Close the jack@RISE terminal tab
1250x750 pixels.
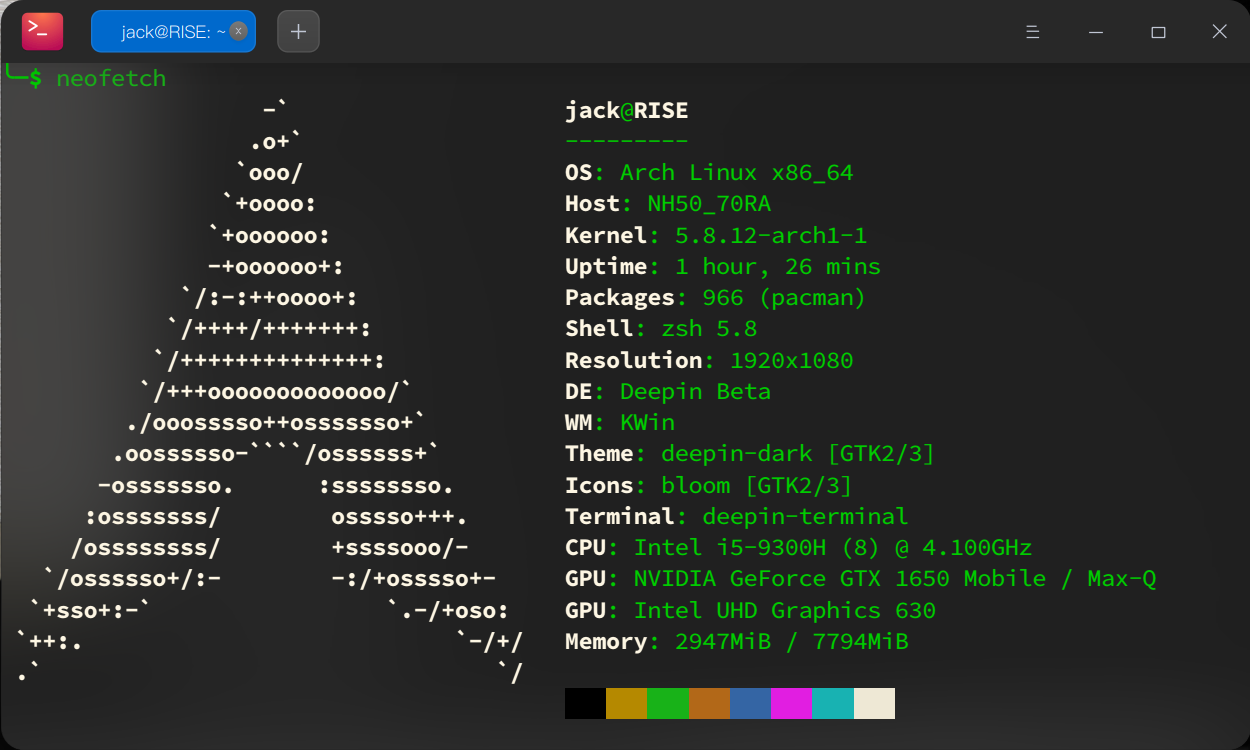(x=238, y=31)
